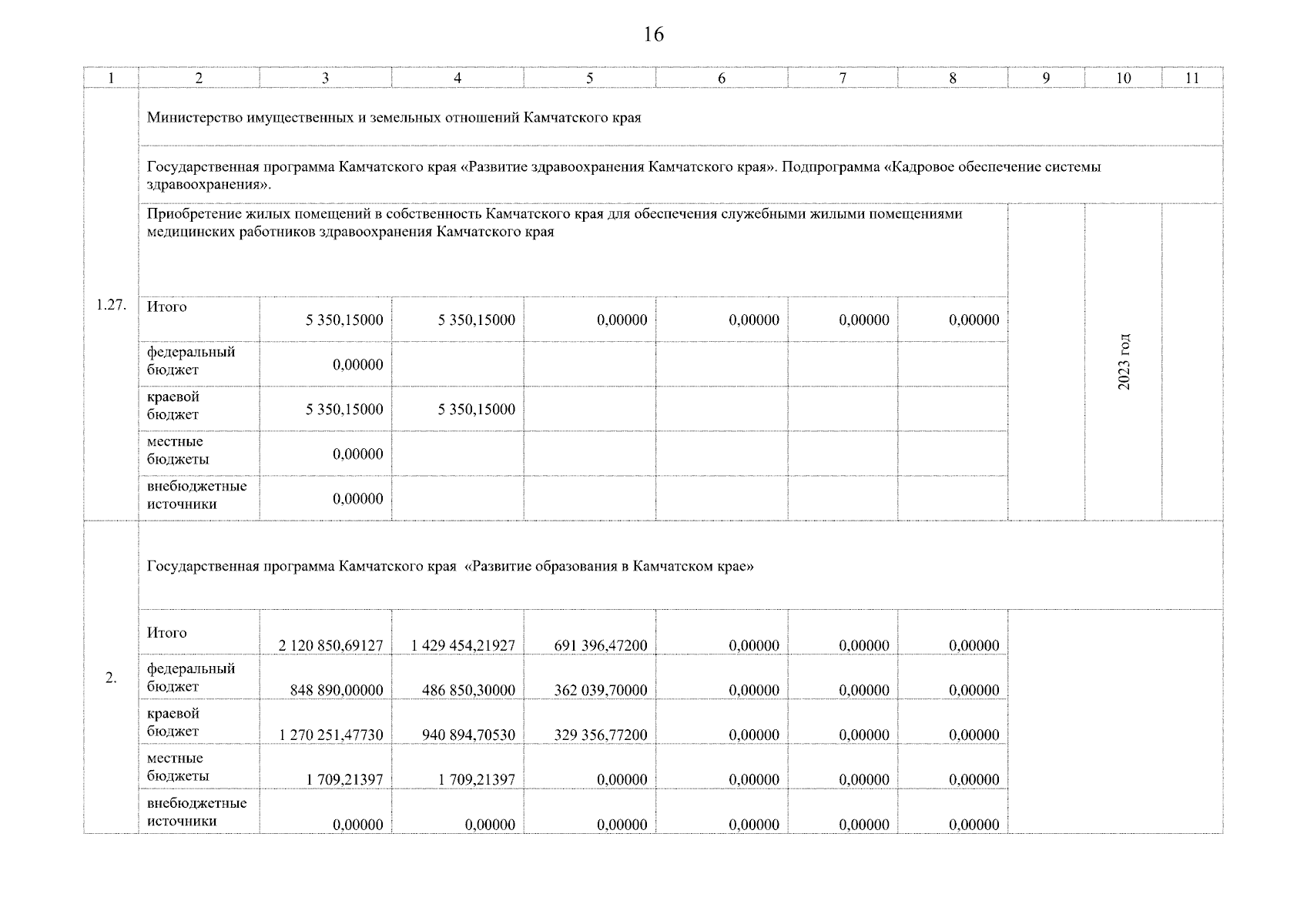This screenshot has height=924, width=1307.
Task: Select the rotated 2023 год cell
Action: 1124,361
